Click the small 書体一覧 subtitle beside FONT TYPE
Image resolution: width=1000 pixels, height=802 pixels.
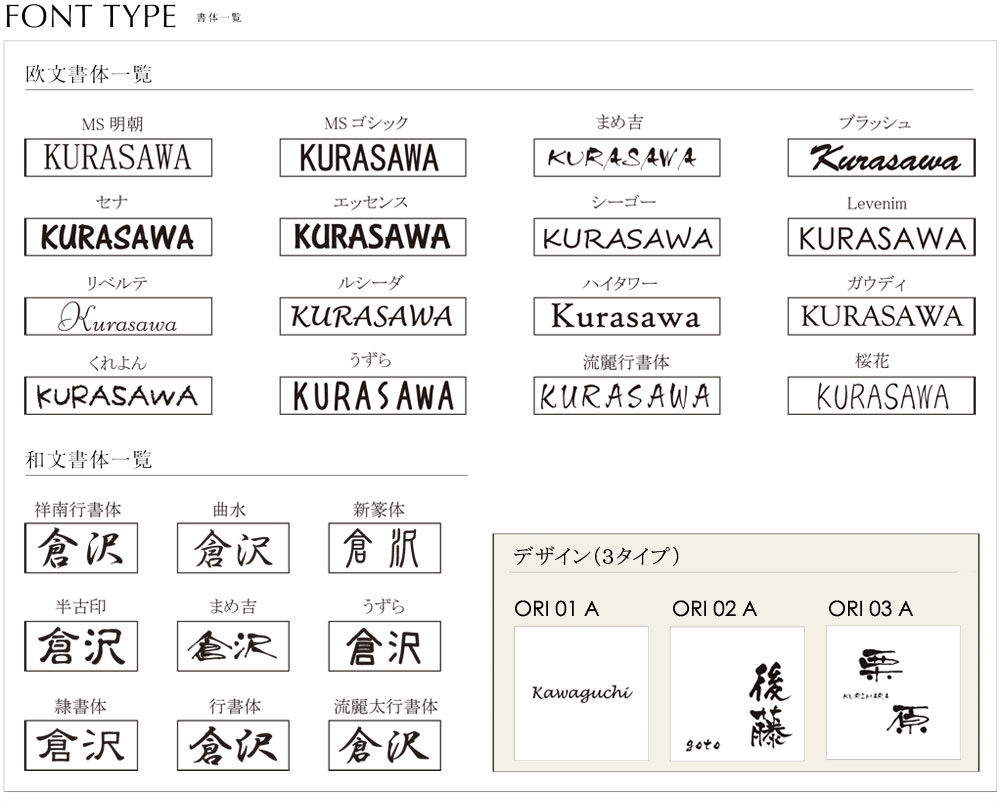point(219,18)
